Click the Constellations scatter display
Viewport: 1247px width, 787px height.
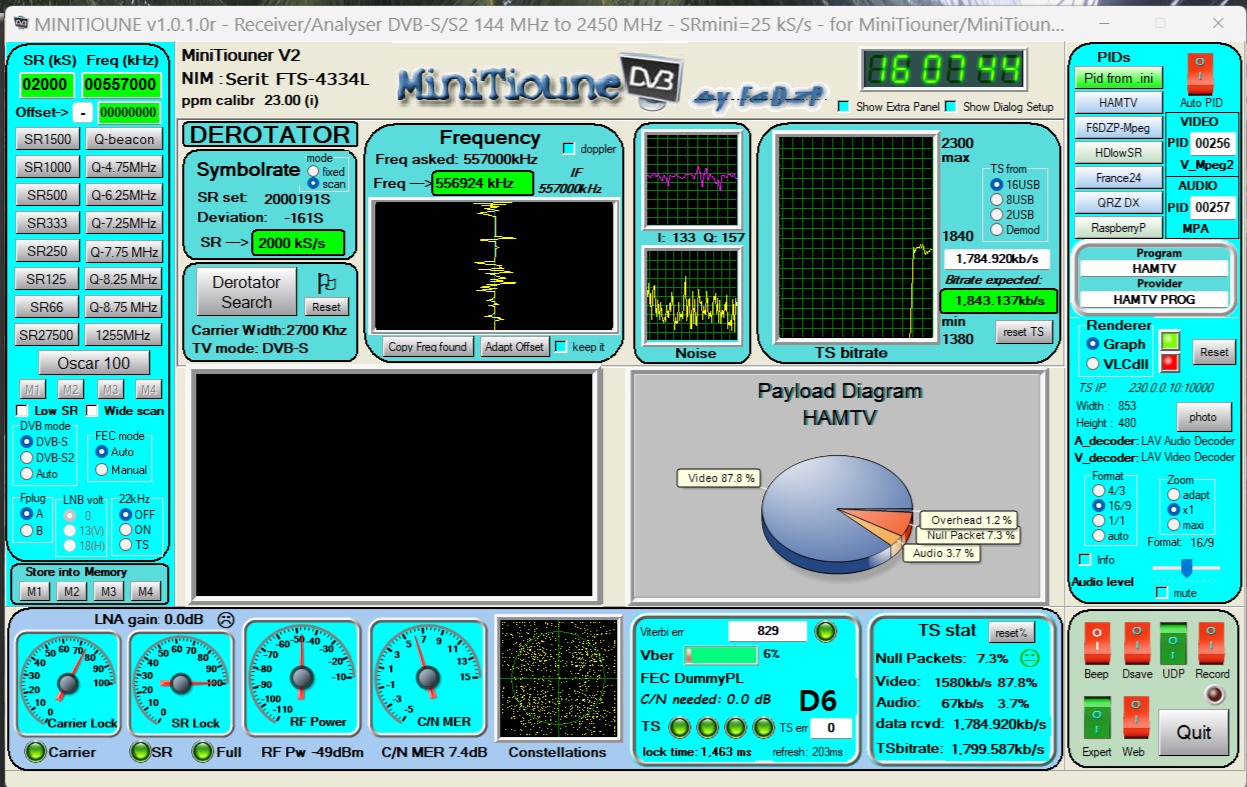556,680
